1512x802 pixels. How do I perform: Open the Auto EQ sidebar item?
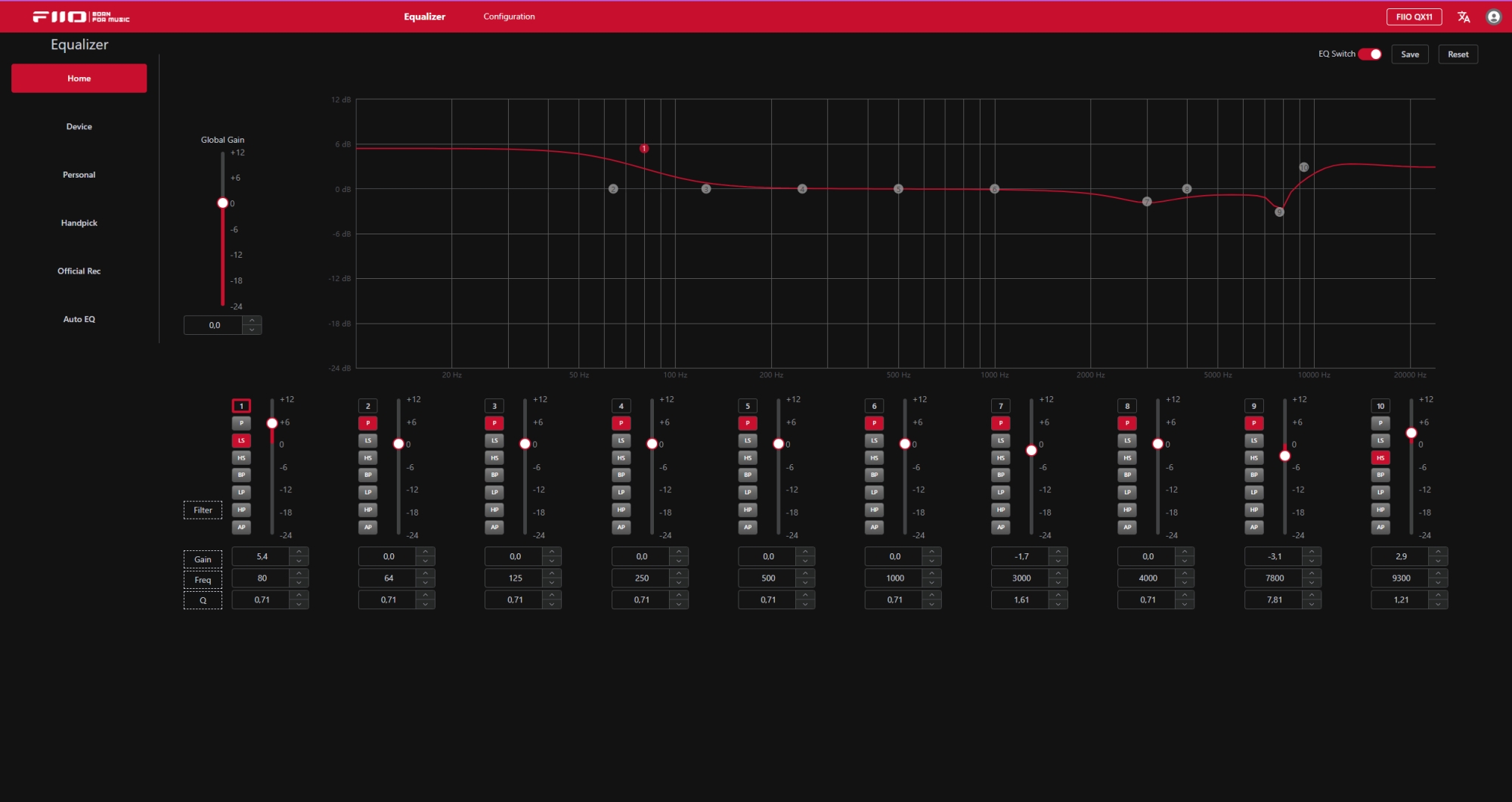[x=79, y=320]
